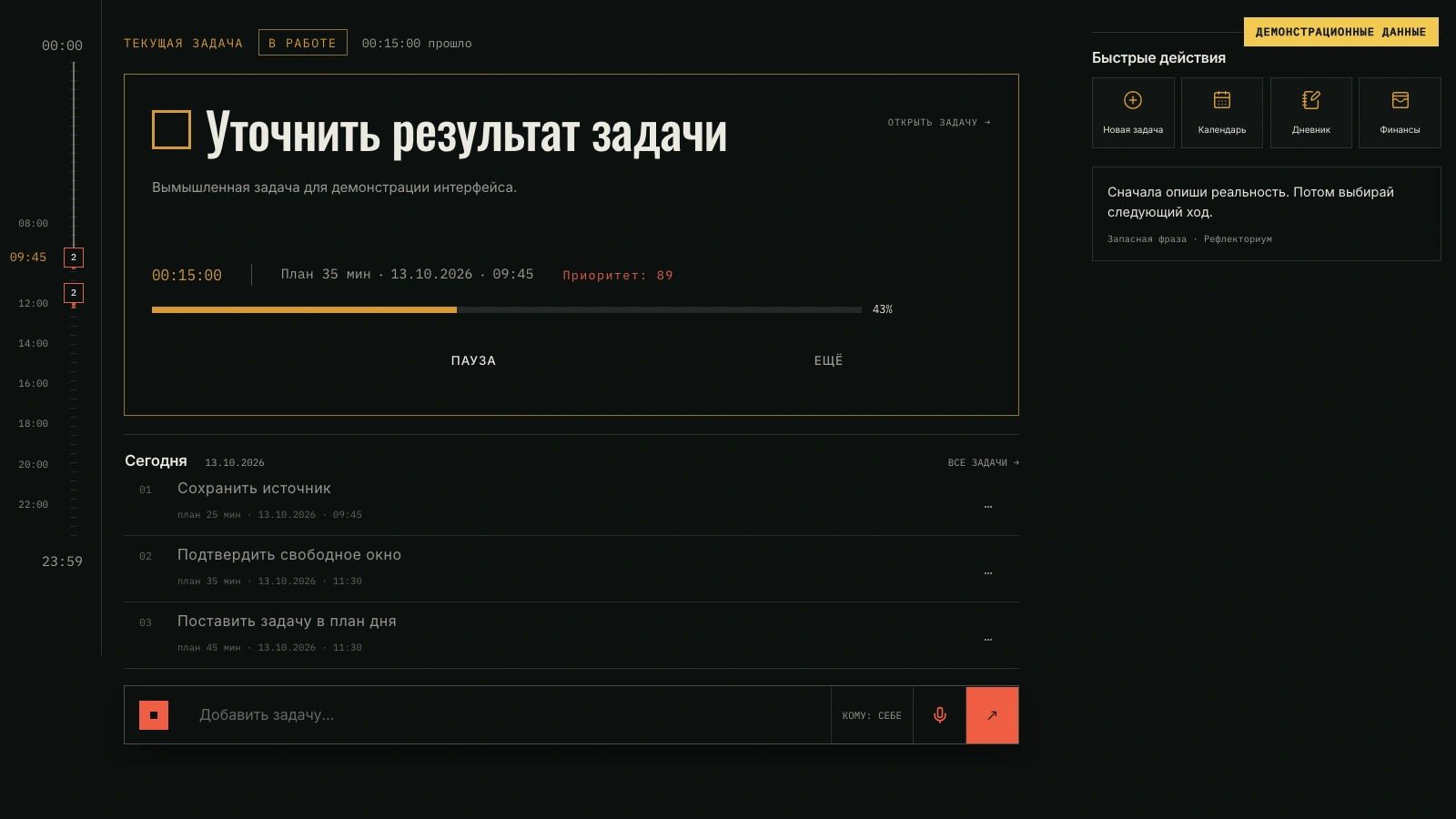Screen dimensions: 1456x819
Task: Open task 01 Сохранить источник
Action: [x=571, y=501]
